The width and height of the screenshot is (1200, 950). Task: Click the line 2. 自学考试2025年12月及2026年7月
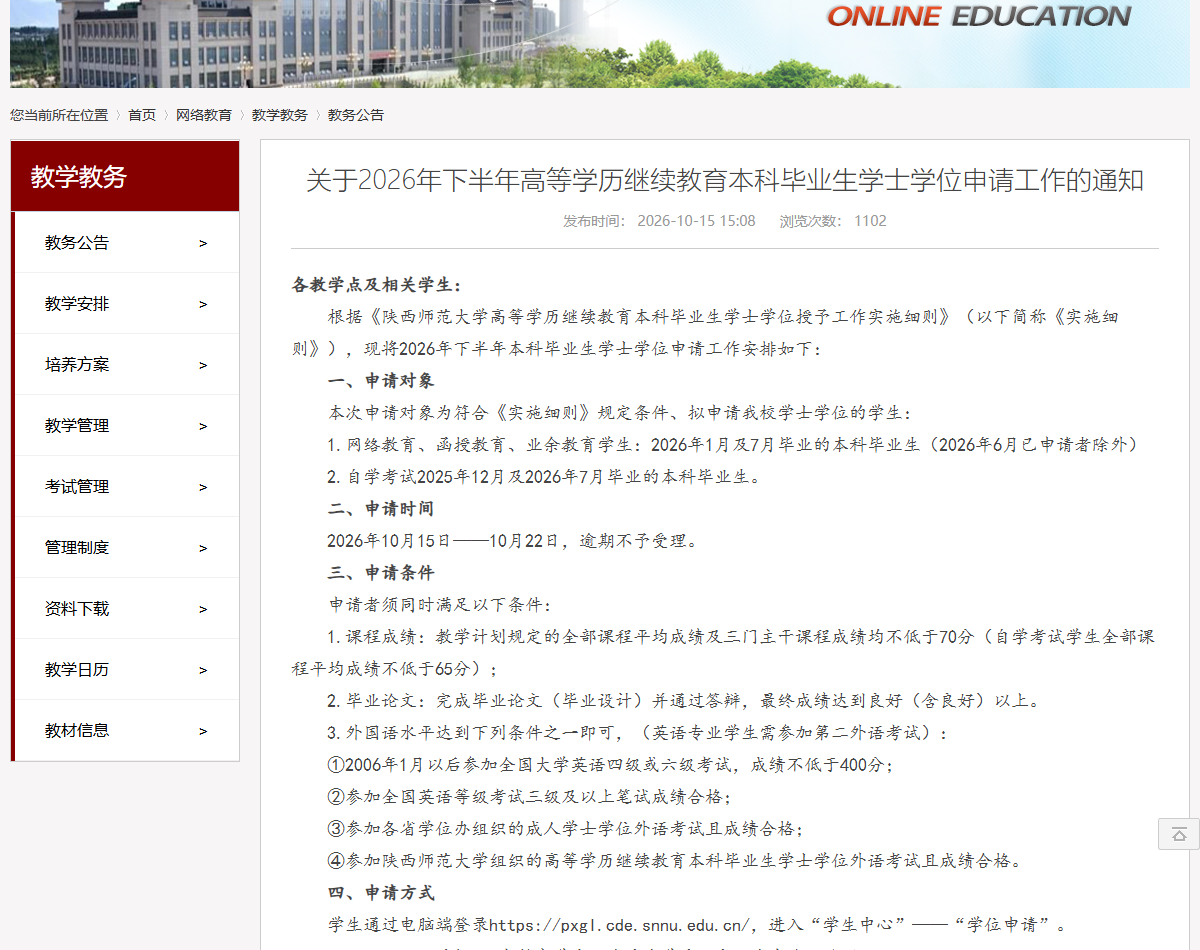tap(545, 477)
